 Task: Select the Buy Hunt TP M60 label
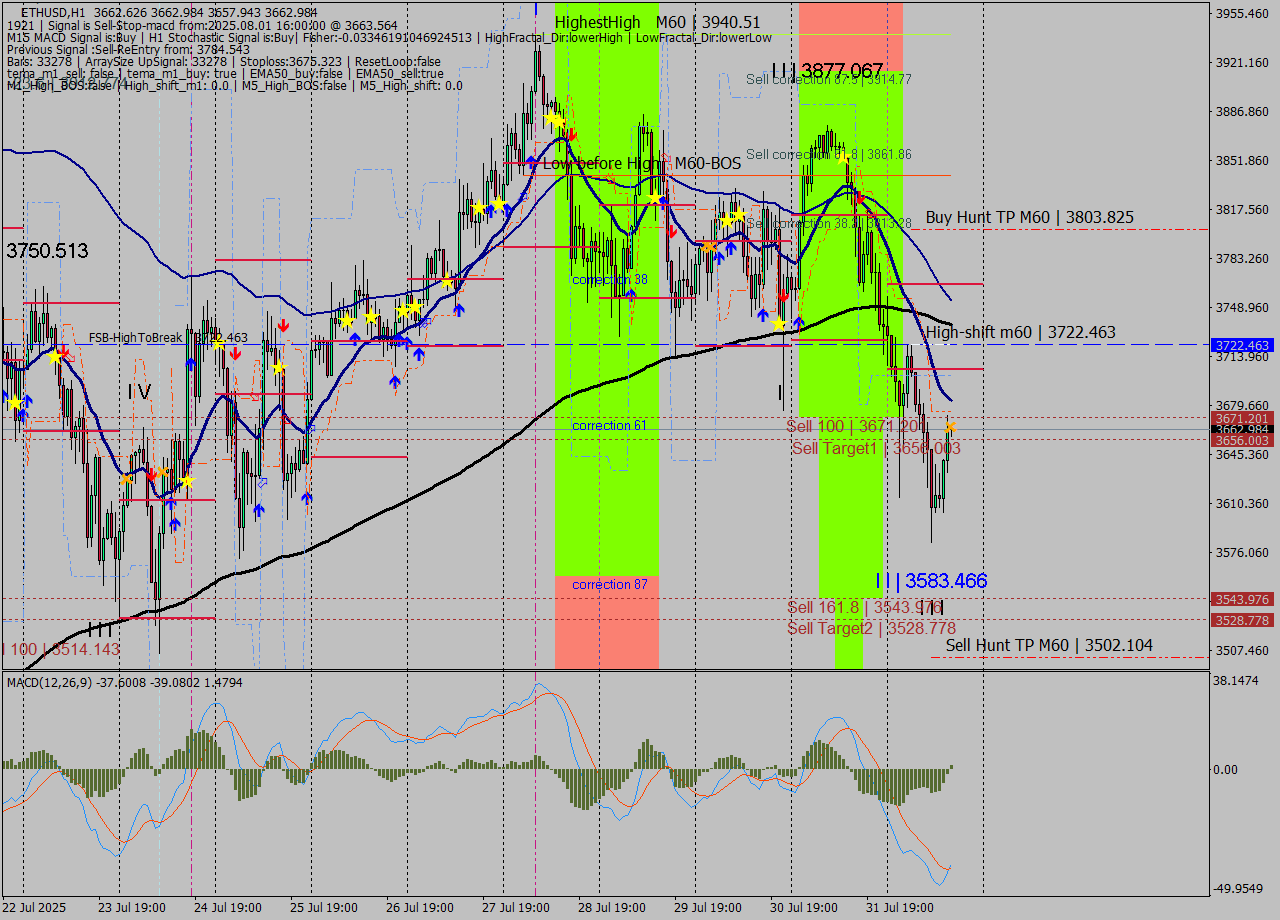coord(1029,217)
